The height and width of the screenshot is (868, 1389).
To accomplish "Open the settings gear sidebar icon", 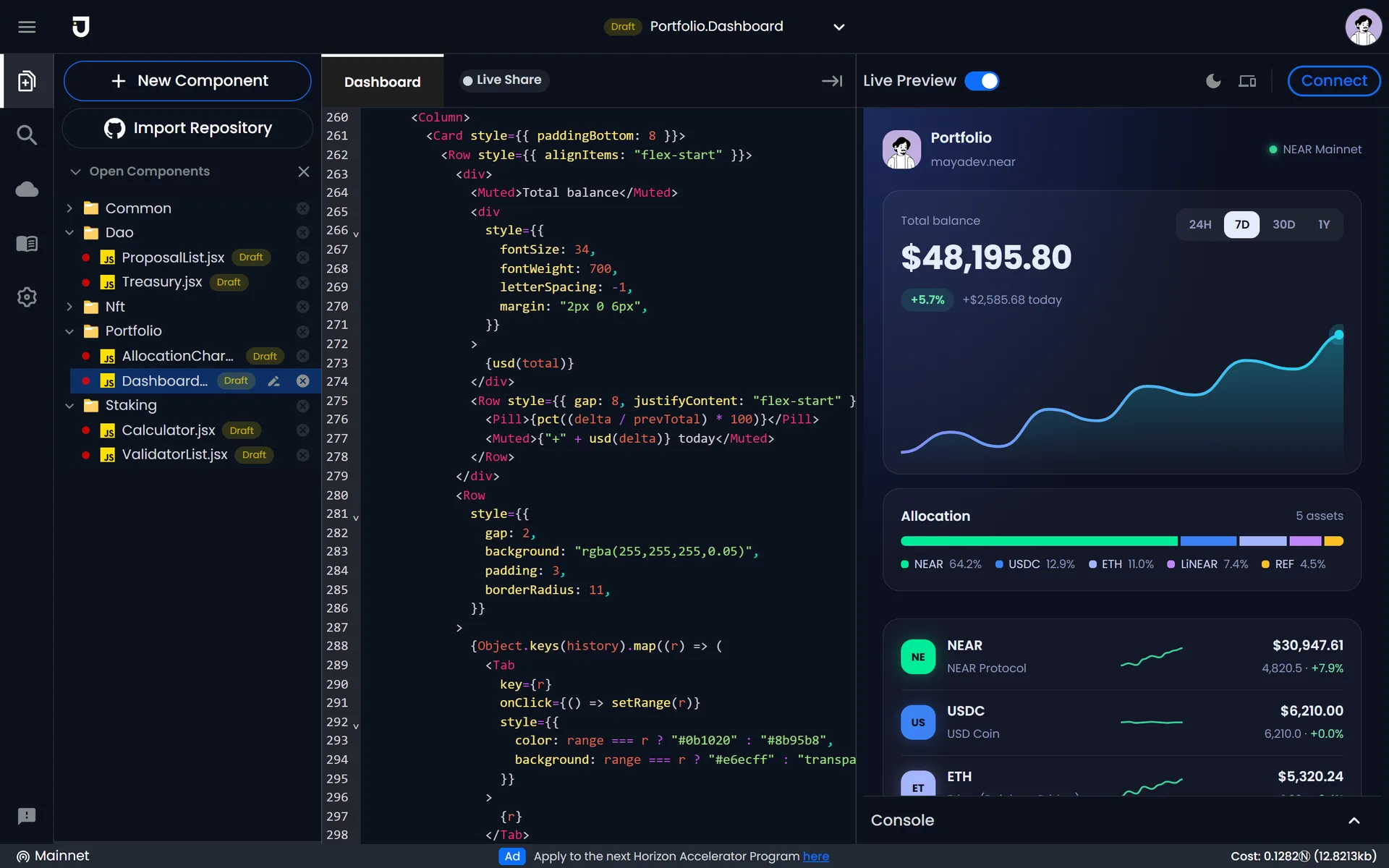I will tap(27, 297).
